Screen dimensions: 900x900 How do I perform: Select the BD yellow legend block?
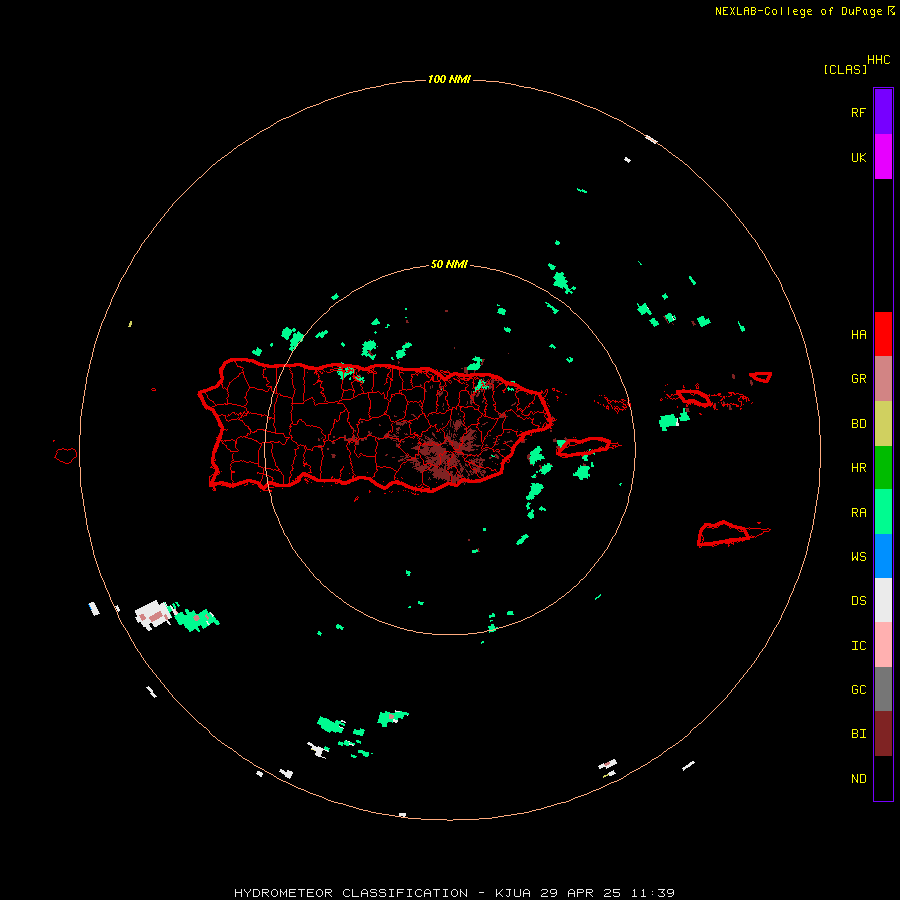coord(883,423)
